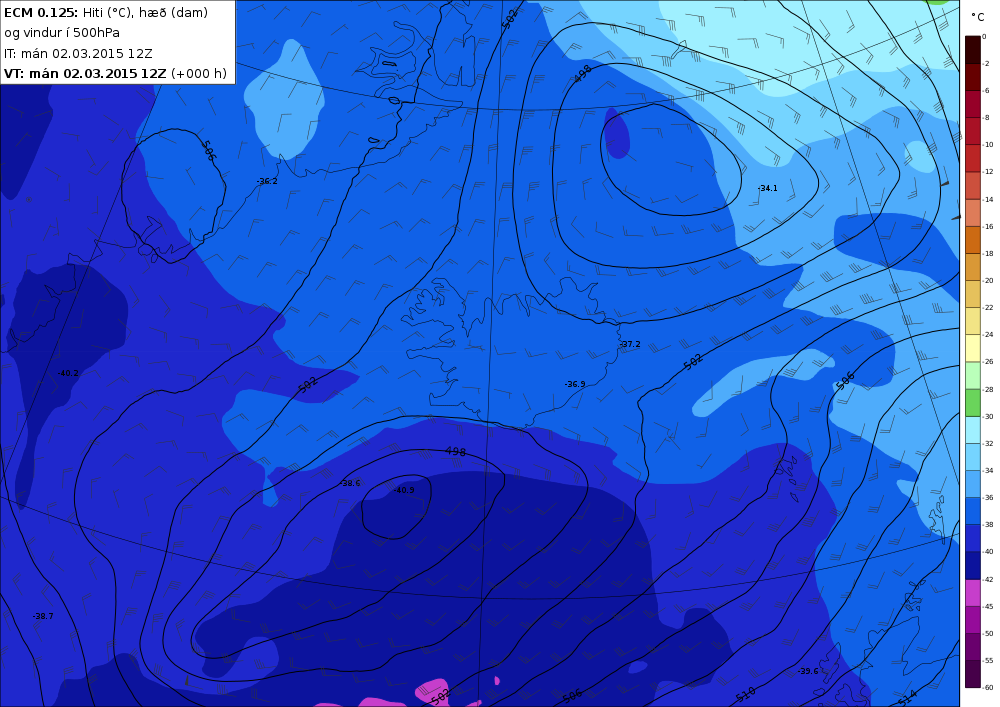The image size is (1000, 707).
Task: Click the pale yellow swatch between -24 and -26
Action: click(x=973, y=348)
